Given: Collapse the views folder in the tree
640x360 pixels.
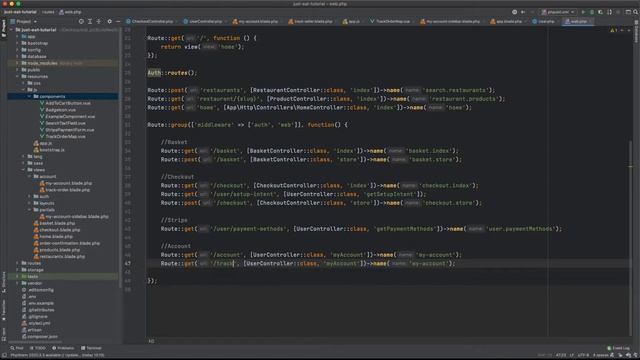Looking at the screenshot, I should pyautogui.click(x=23, y=170).
